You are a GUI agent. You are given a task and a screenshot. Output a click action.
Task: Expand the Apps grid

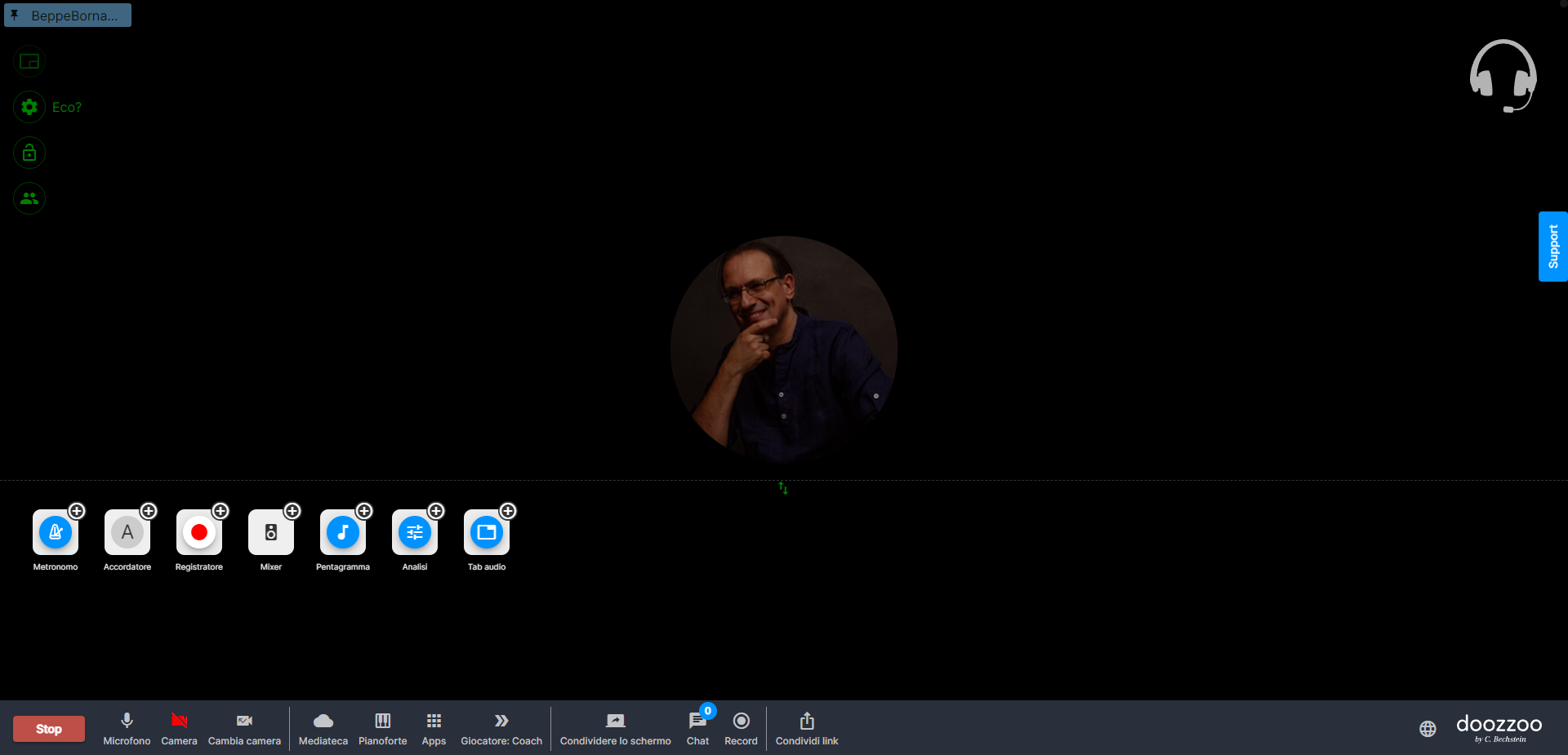tap(434, 728)
